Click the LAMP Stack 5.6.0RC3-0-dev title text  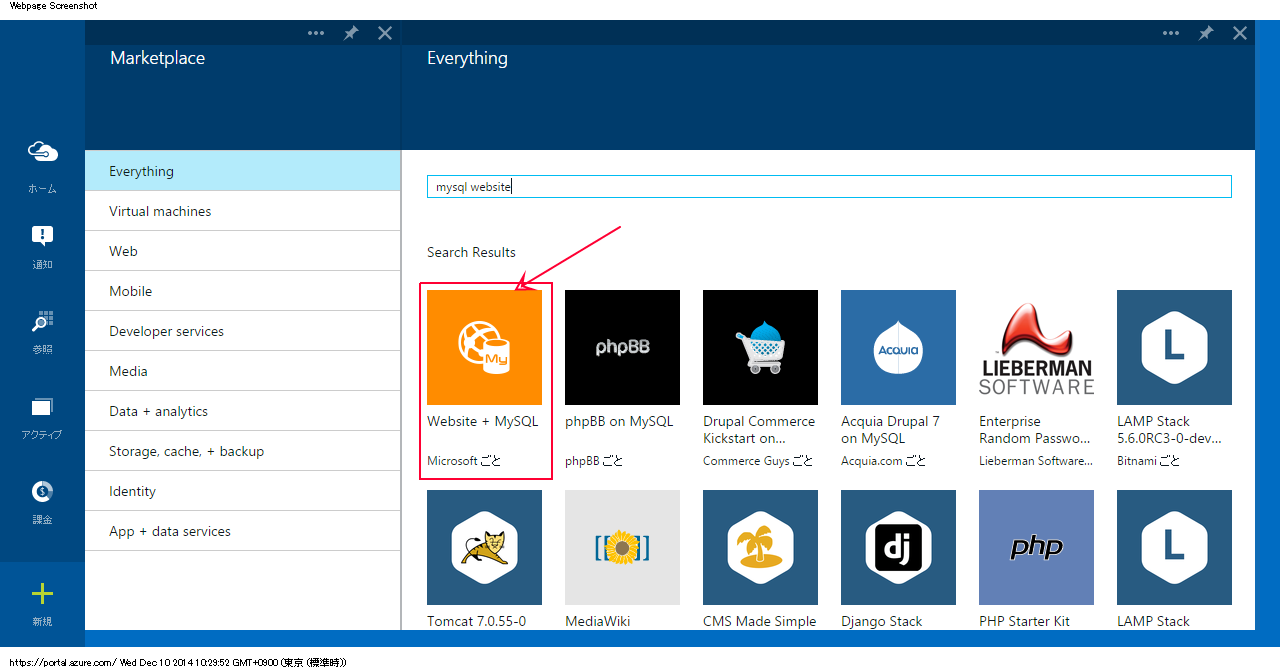(x=1169, y=430)
